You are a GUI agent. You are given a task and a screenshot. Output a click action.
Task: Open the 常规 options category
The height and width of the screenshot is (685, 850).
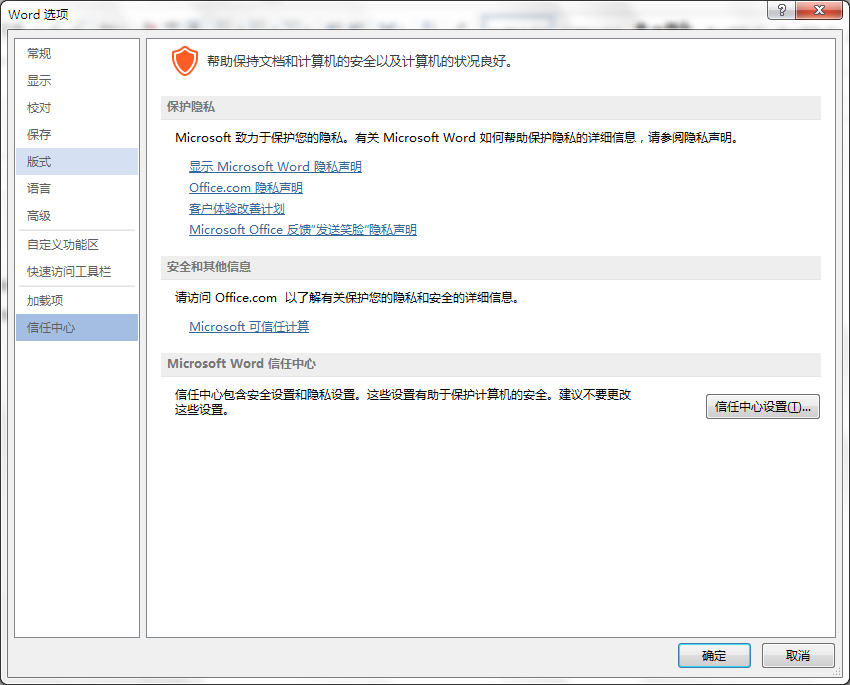(x=76, y=54)
